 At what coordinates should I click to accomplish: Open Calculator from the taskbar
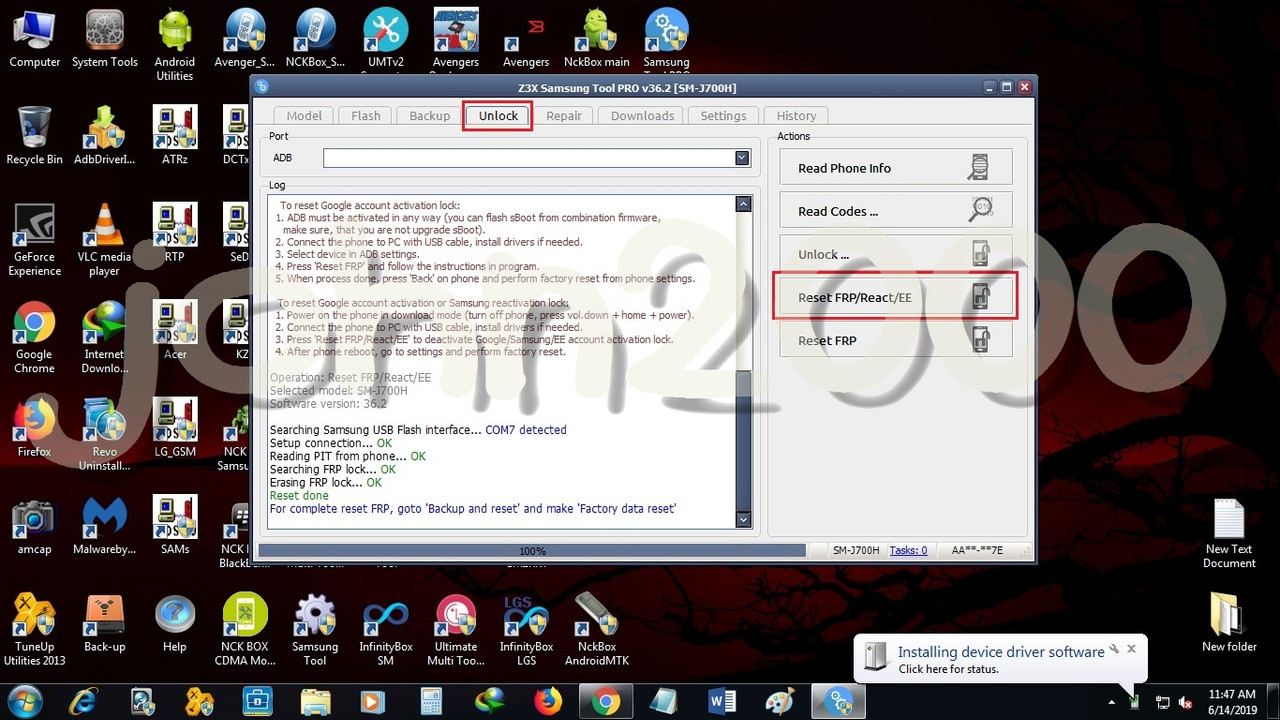[431, 701]
